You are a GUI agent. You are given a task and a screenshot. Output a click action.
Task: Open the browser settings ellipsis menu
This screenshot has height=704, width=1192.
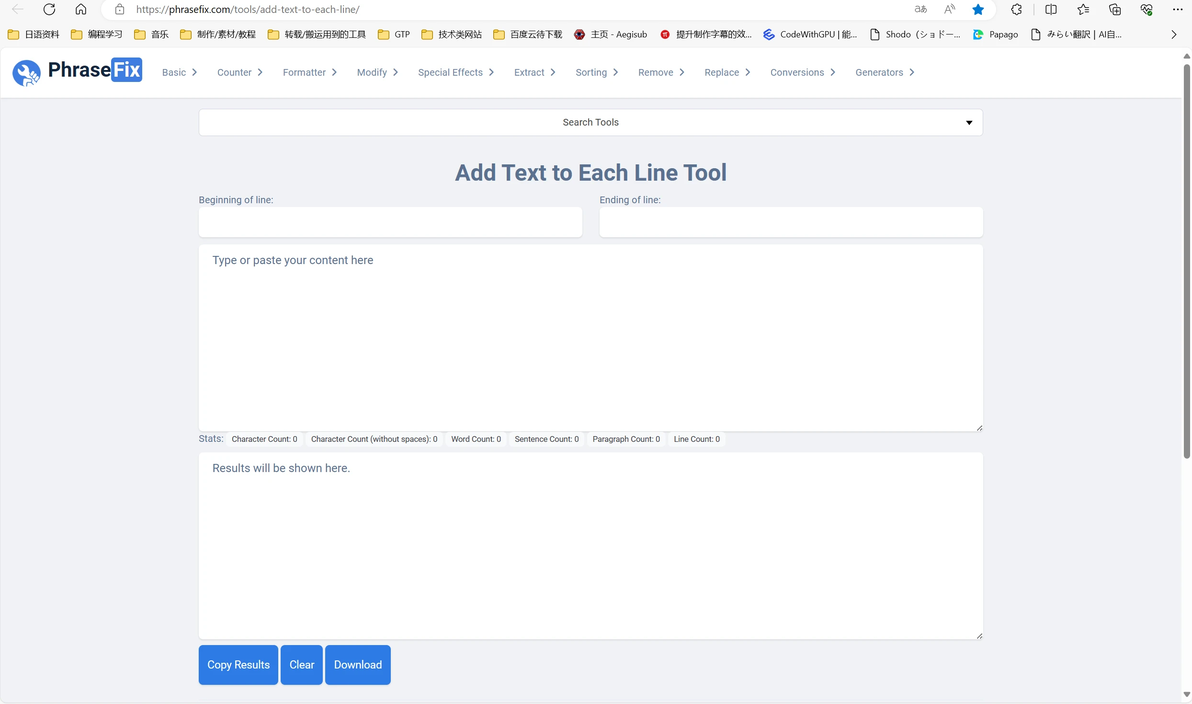click(x=1178, y=9)
